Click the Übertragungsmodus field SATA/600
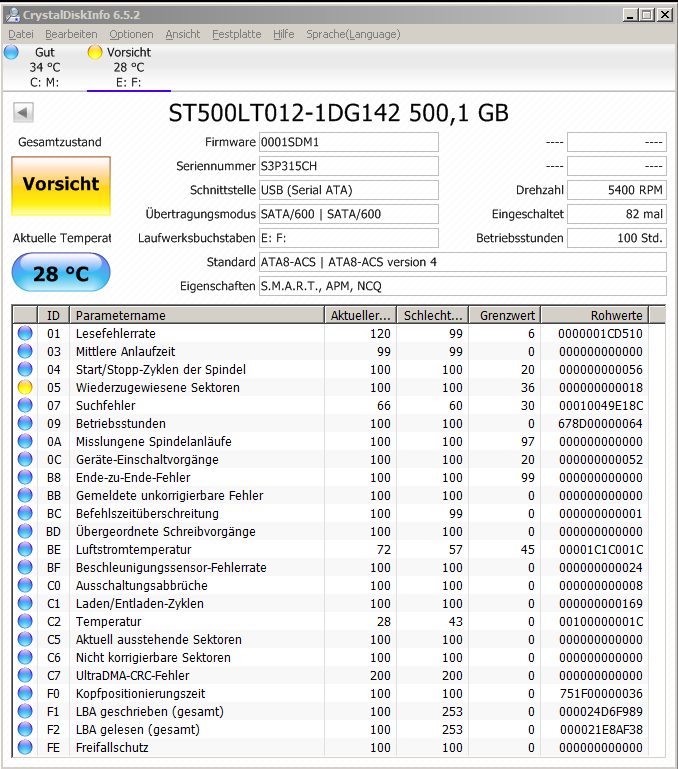Image resolution: width=678 pixels, height=769 pixels. tap(348, 214)
